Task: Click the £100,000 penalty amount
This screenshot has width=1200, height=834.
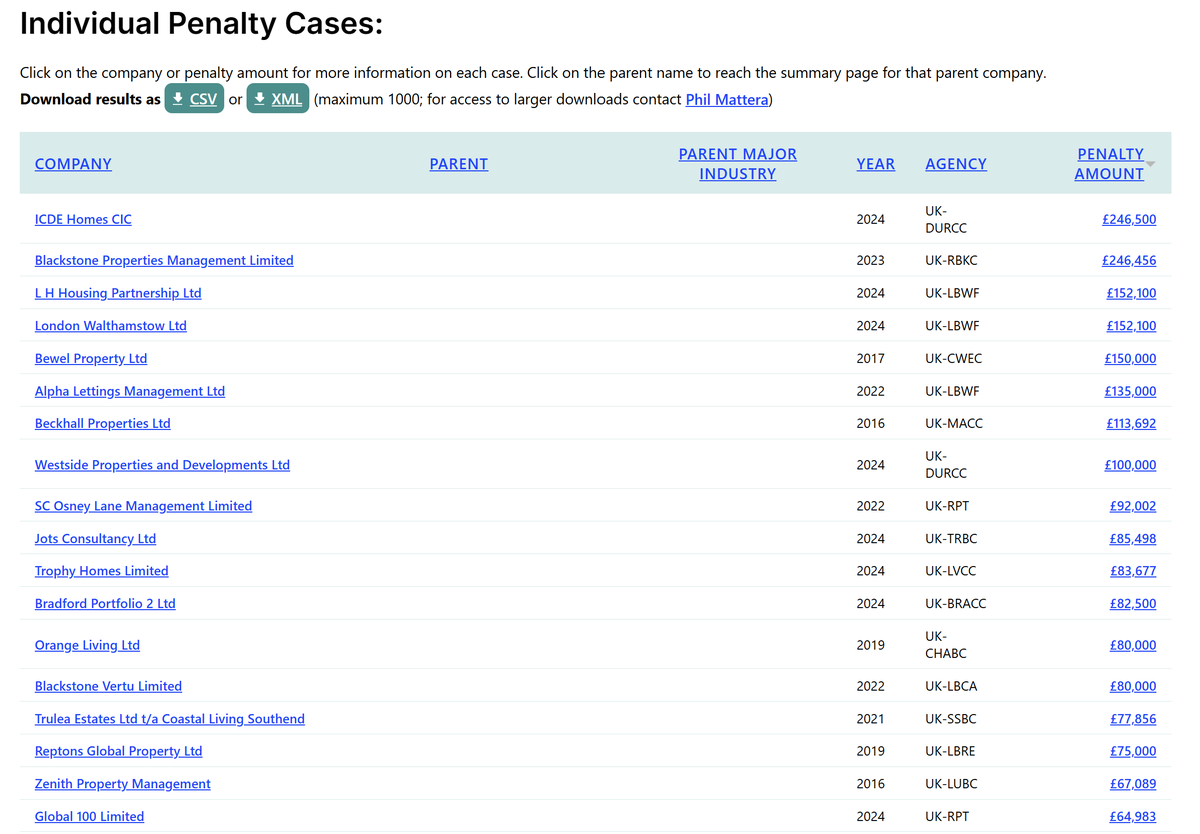Action: (1130, 465)
